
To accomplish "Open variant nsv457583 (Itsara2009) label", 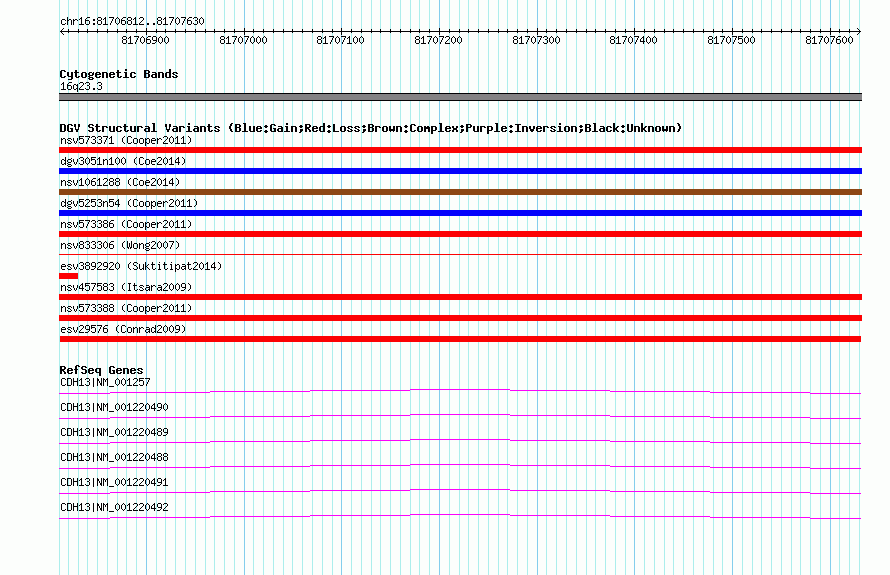I will (x=126, y=287).
